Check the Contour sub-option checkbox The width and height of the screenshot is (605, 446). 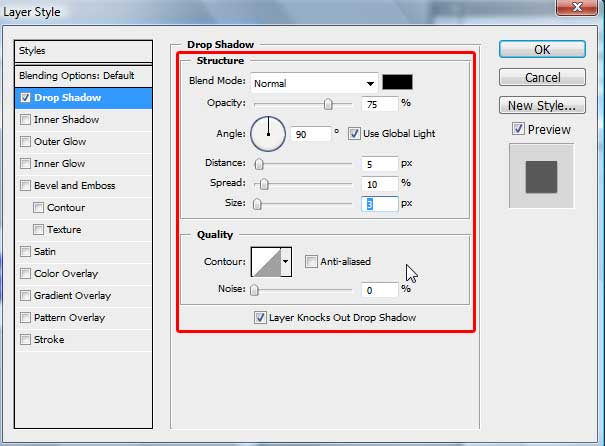tap(38, 208)
